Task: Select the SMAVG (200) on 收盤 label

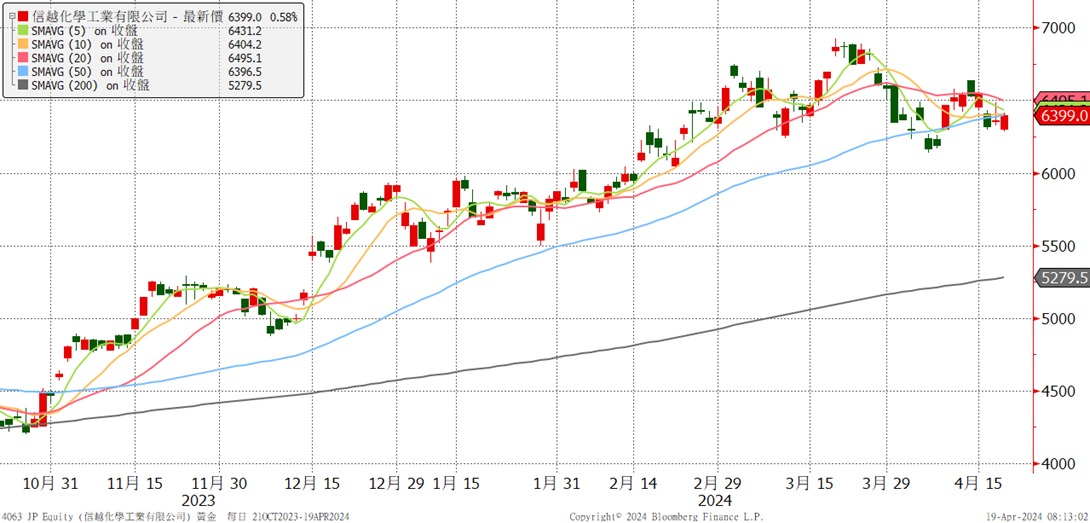Action: coord(90,86)
